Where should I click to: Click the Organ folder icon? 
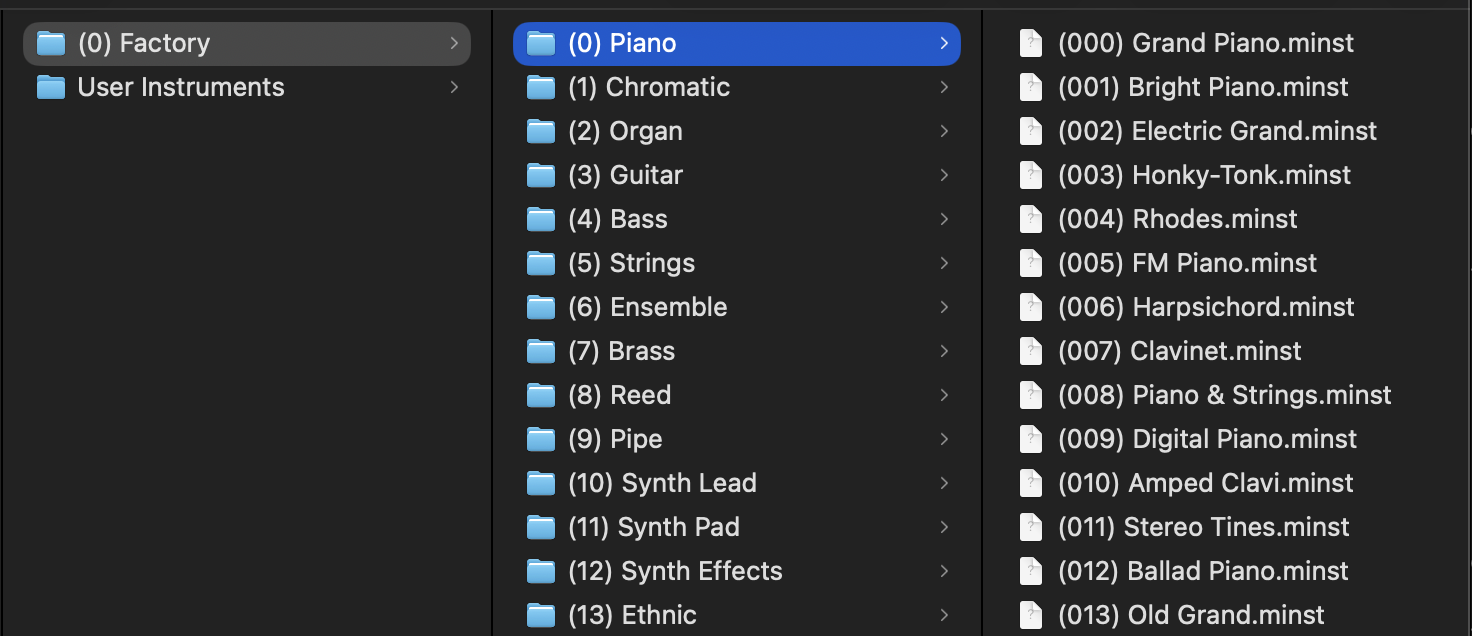(541, 132)
